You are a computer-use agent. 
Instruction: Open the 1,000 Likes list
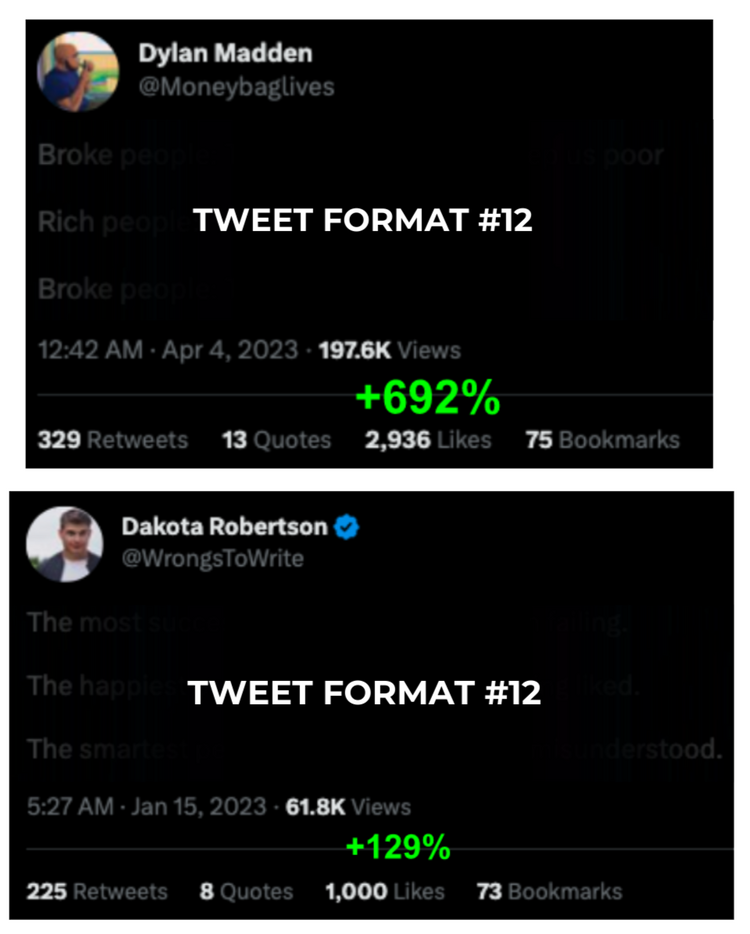coord(385,892)
